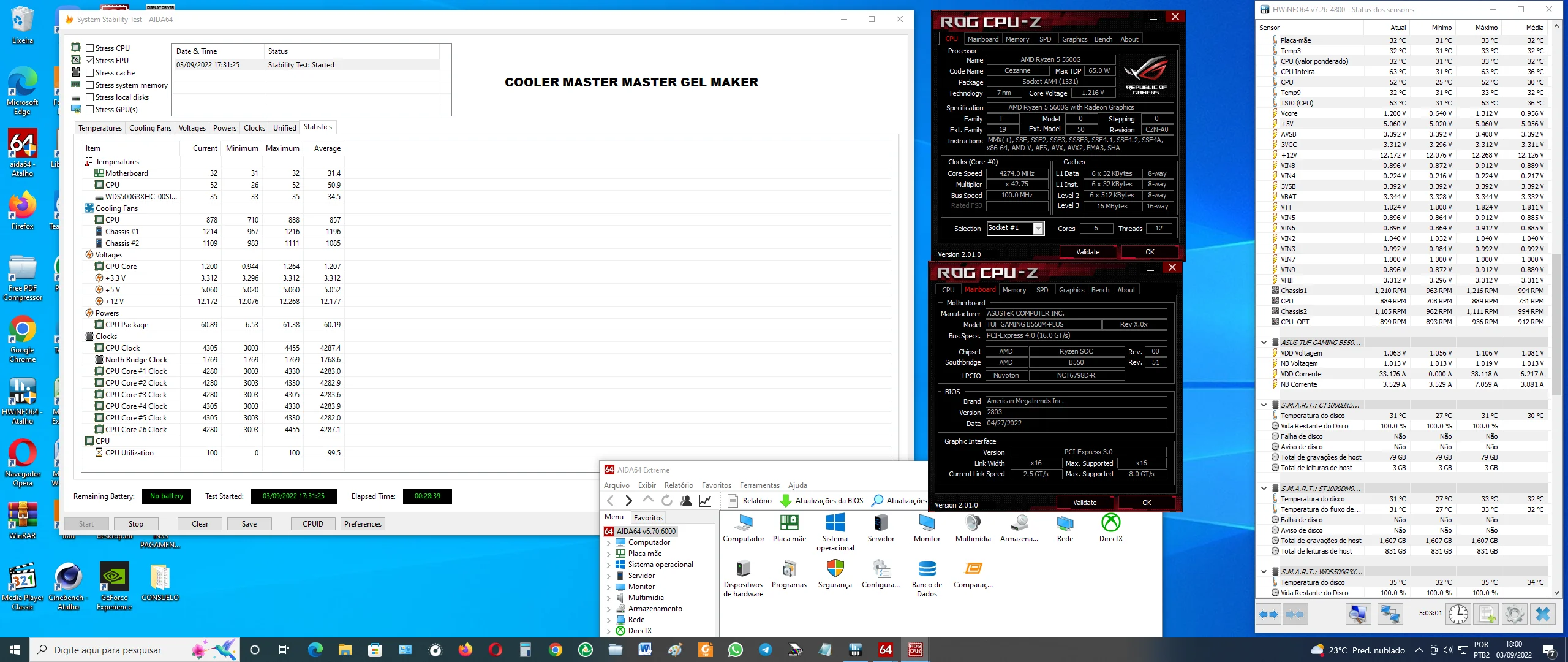Open Segurança shield icon in AIDA64

tap(835, 569)
